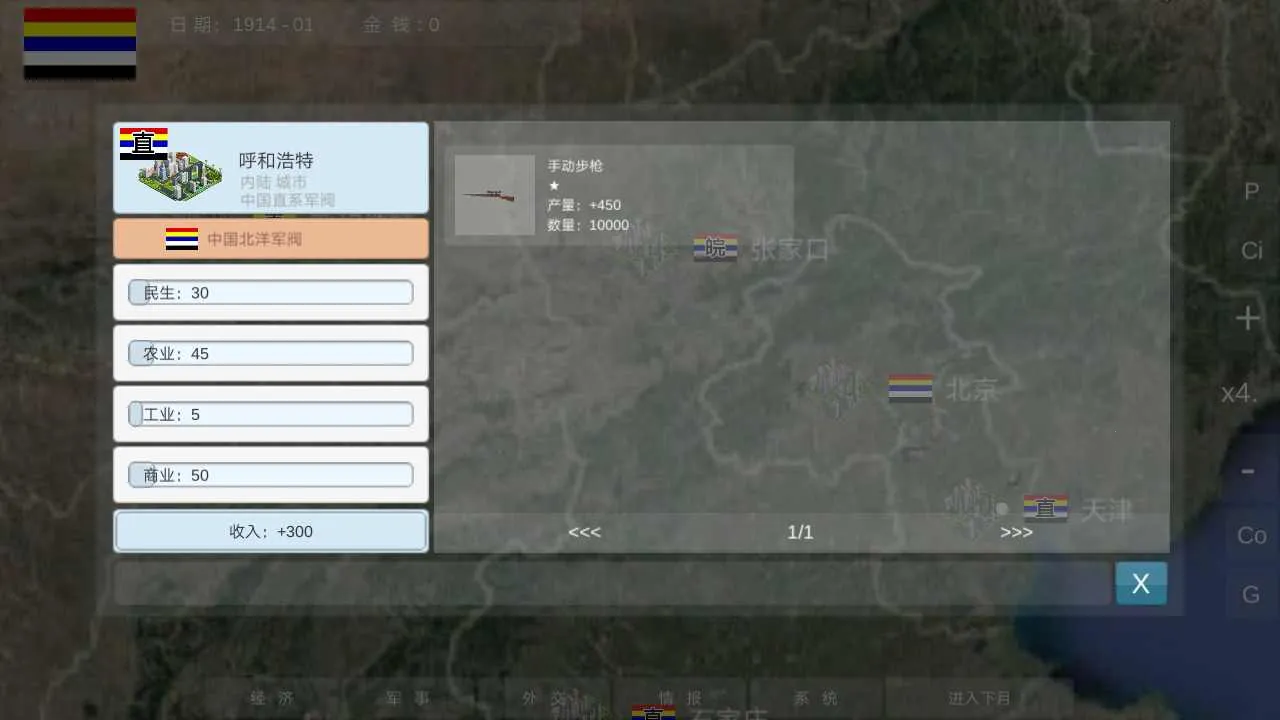Open the 经济 menu in the bottom bar
This screenshot has width=1280, height=720.
pos(272,698)
